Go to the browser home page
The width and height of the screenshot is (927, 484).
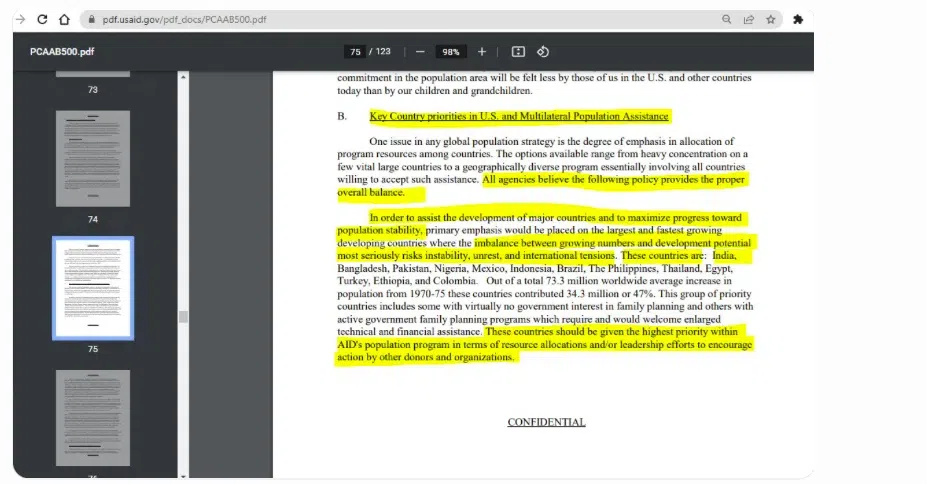(64, 19)
